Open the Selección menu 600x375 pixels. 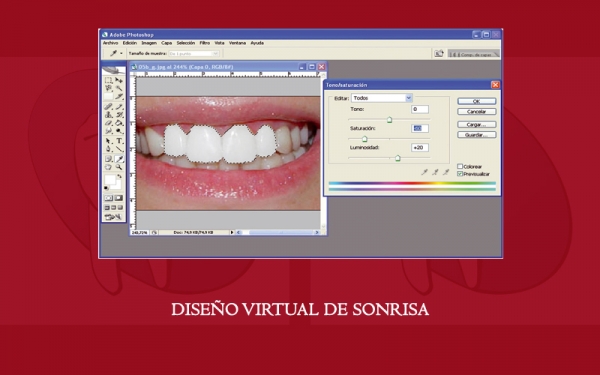point(186,43)
